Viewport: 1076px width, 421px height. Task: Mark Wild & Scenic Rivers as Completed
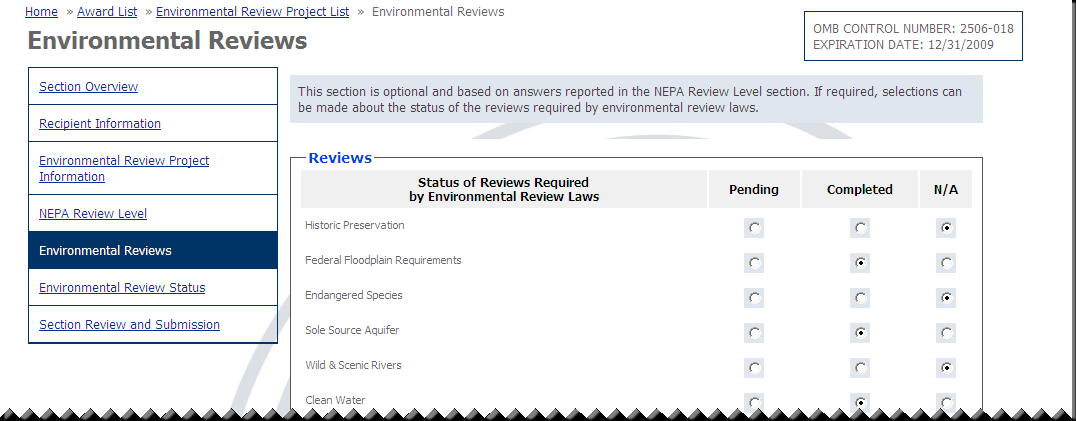[860, 369]
